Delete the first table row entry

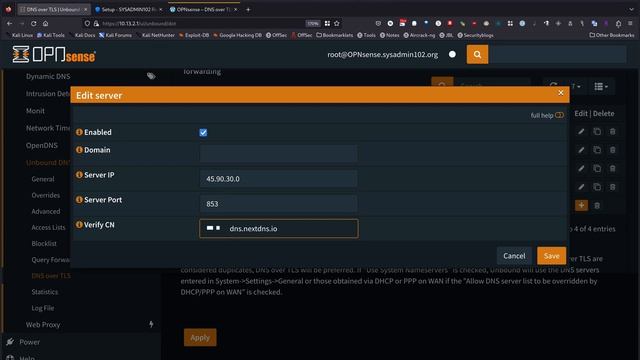pyautogui.click(x=612, y=131)
